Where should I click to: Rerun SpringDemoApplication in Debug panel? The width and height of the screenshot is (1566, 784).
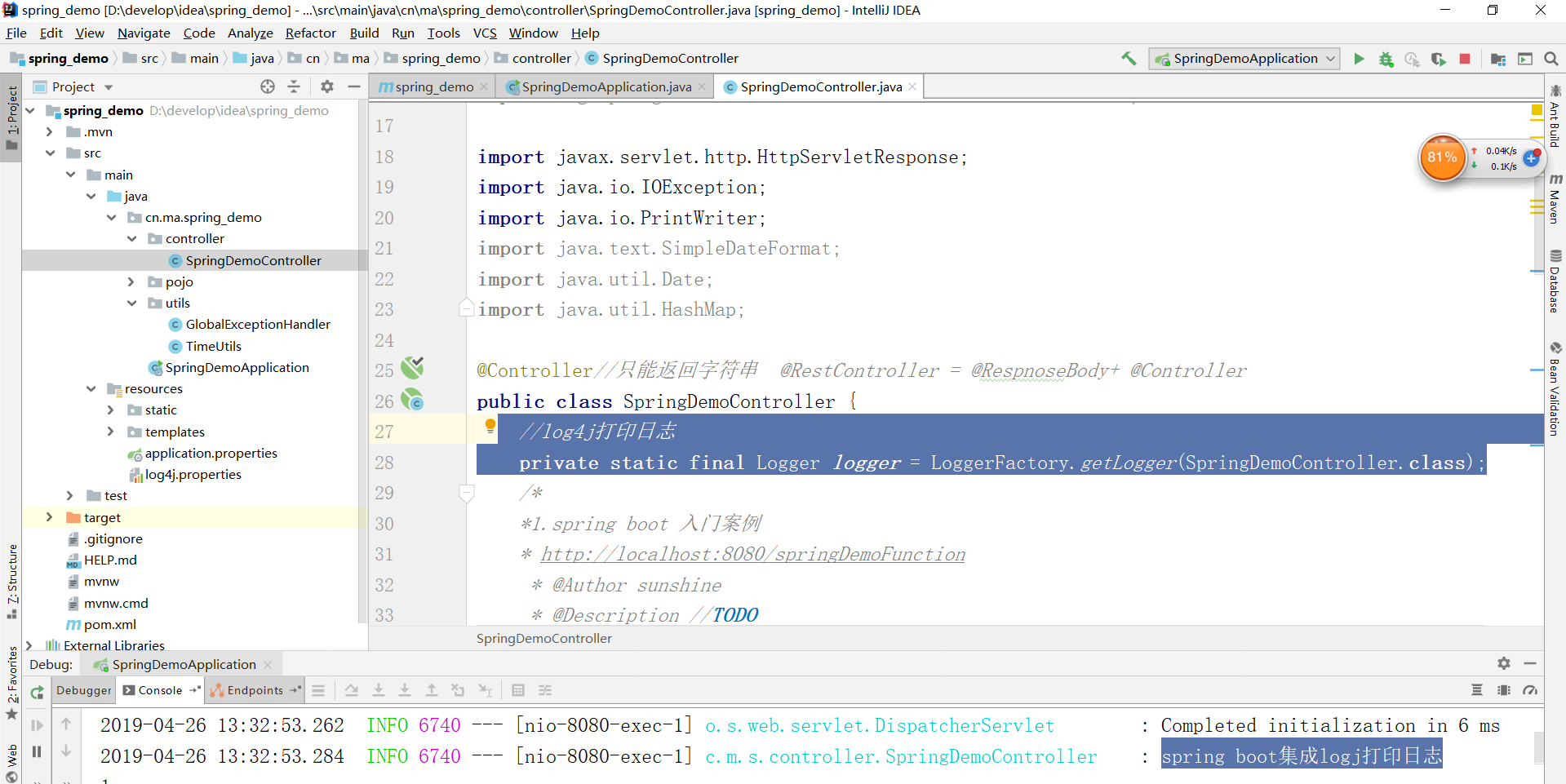coord(38,693)
